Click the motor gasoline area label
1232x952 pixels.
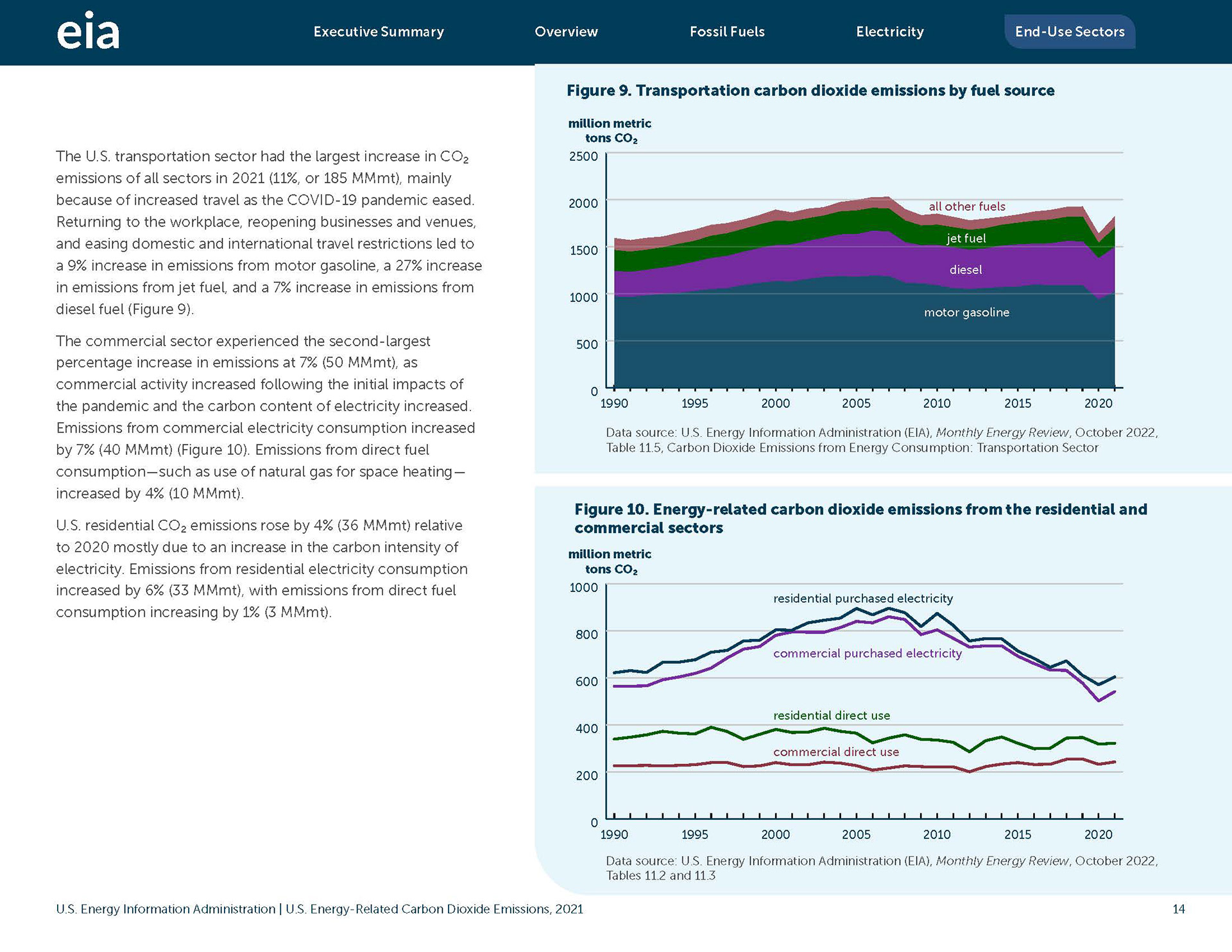[966, 312]
